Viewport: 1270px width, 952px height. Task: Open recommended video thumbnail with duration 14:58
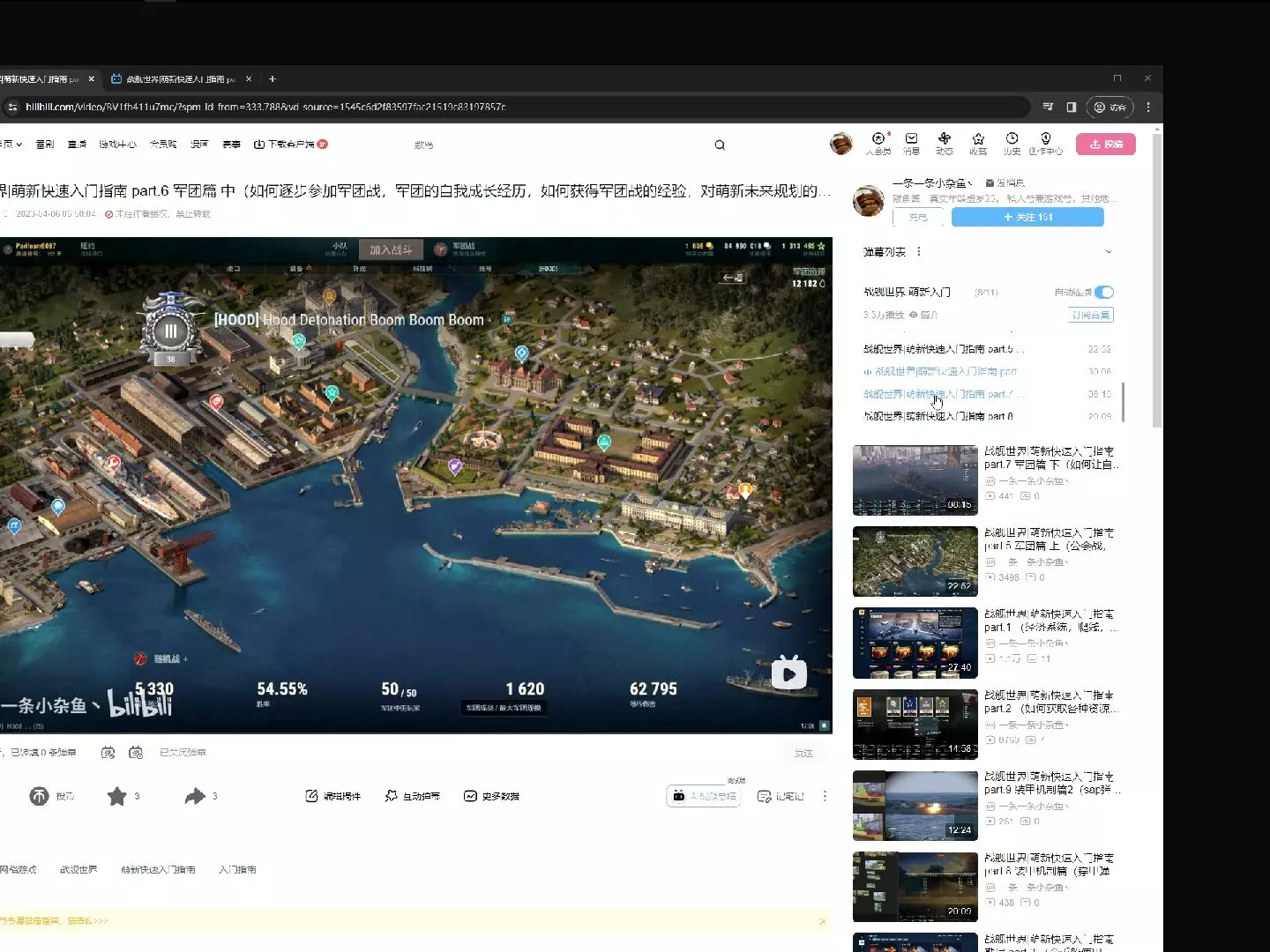pyautogui.click(x=915, y=725)
